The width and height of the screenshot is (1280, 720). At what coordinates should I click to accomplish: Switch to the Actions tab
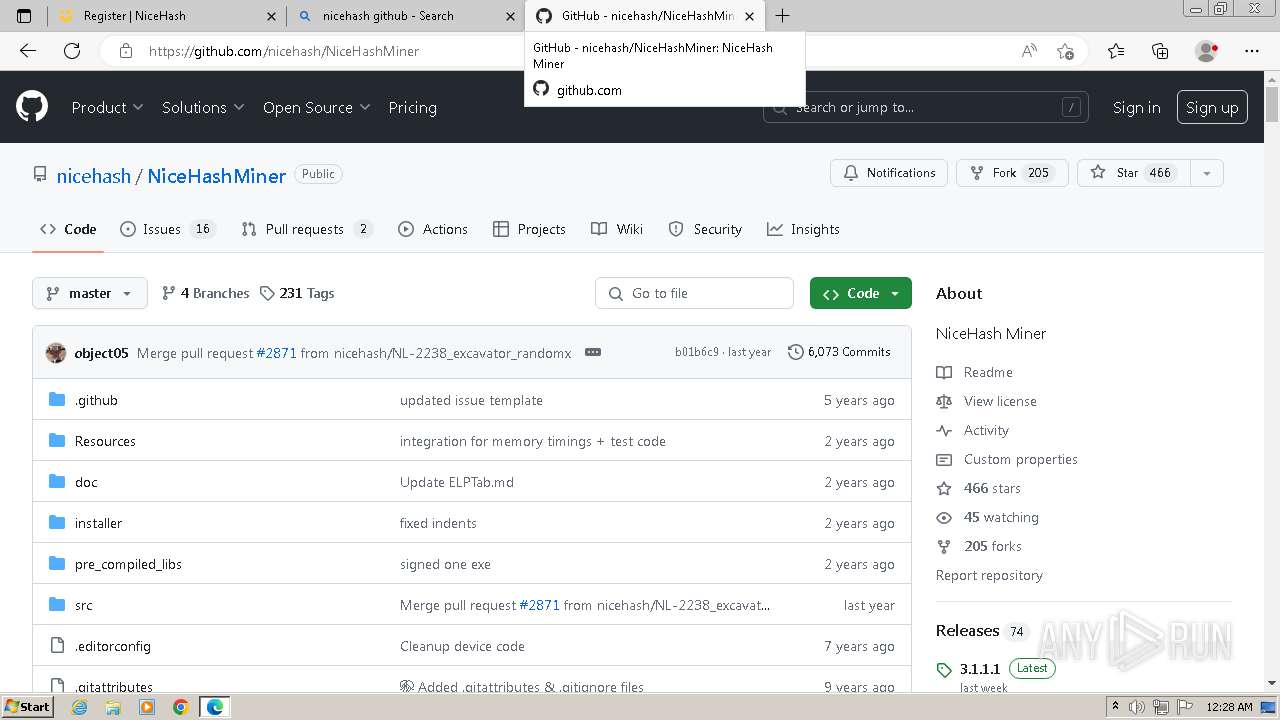(x=433, y=229)
